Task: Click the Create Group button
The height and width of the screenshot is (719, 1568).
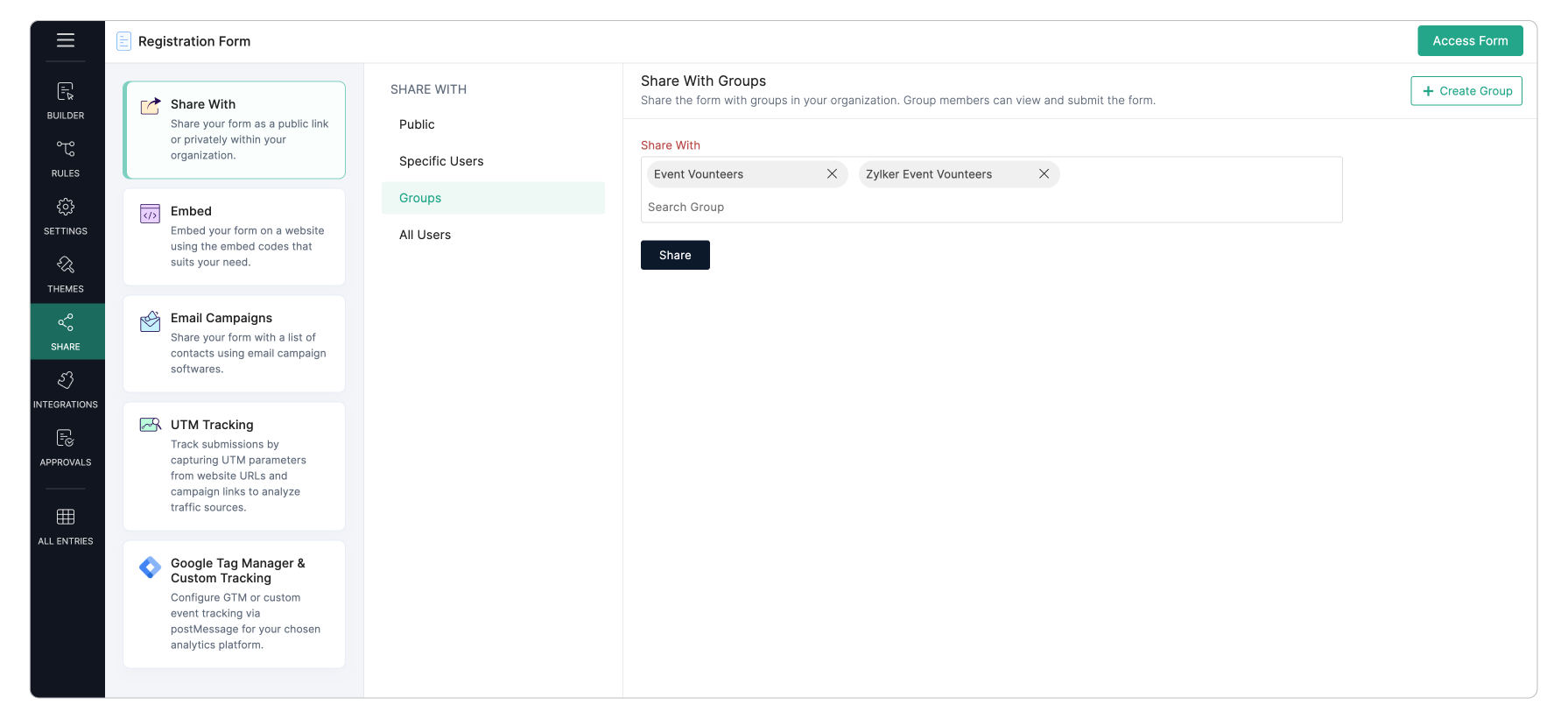Action: point(1466,91)
